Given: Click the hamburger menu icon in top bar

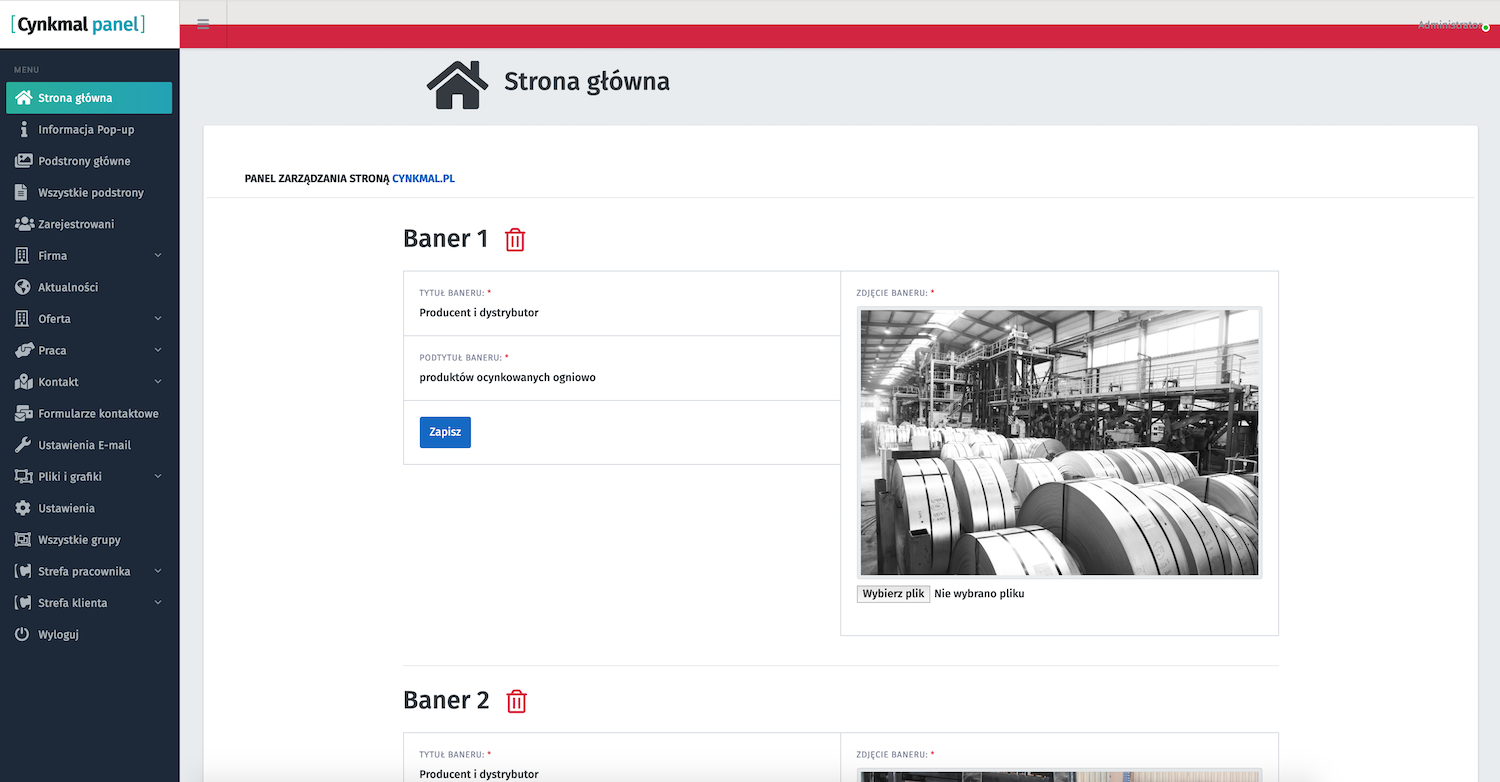Looking at the screenshot, I should [203, 24].
